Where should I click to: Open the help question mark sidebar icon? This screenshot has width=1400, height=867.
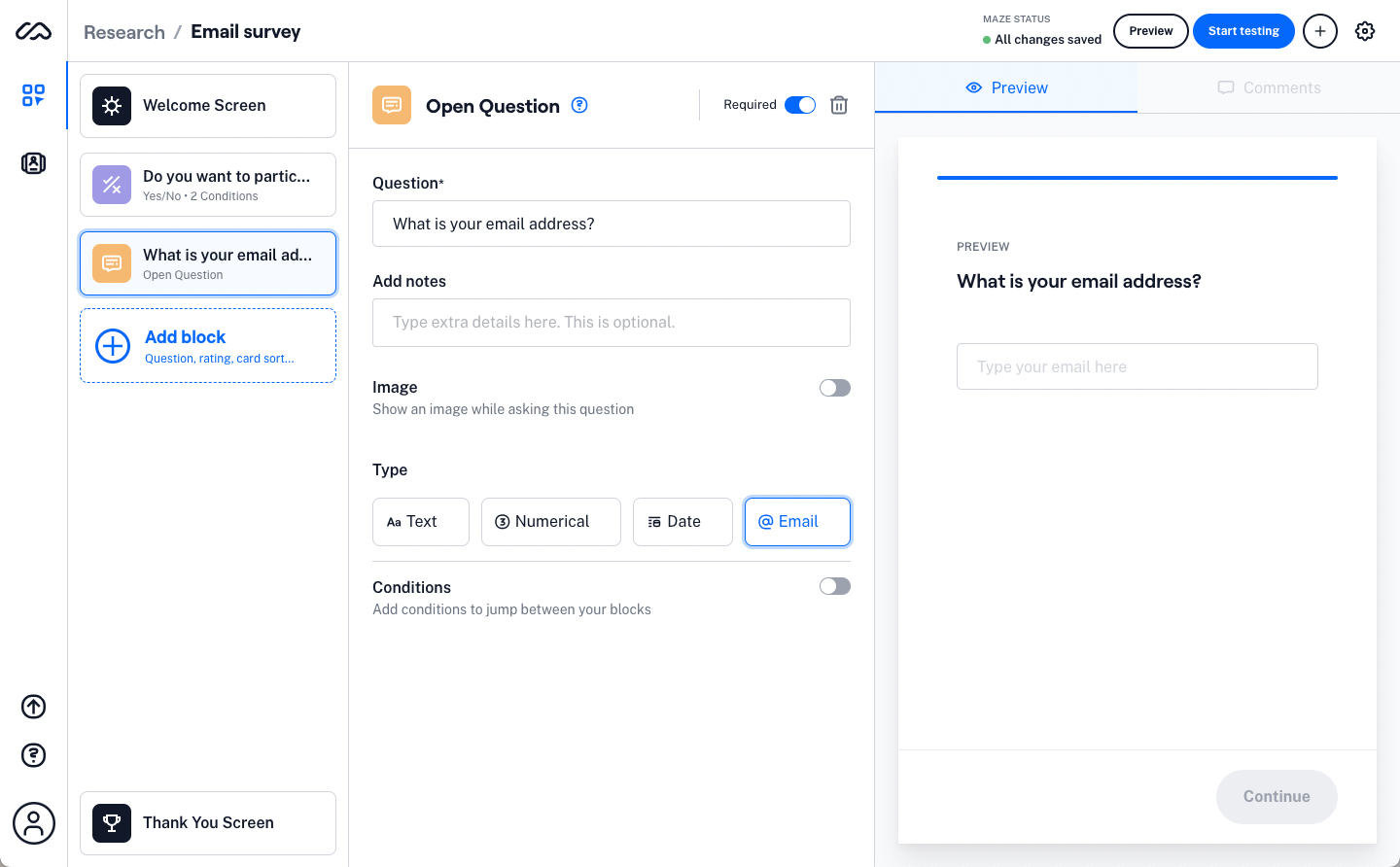tap(33, 755)
